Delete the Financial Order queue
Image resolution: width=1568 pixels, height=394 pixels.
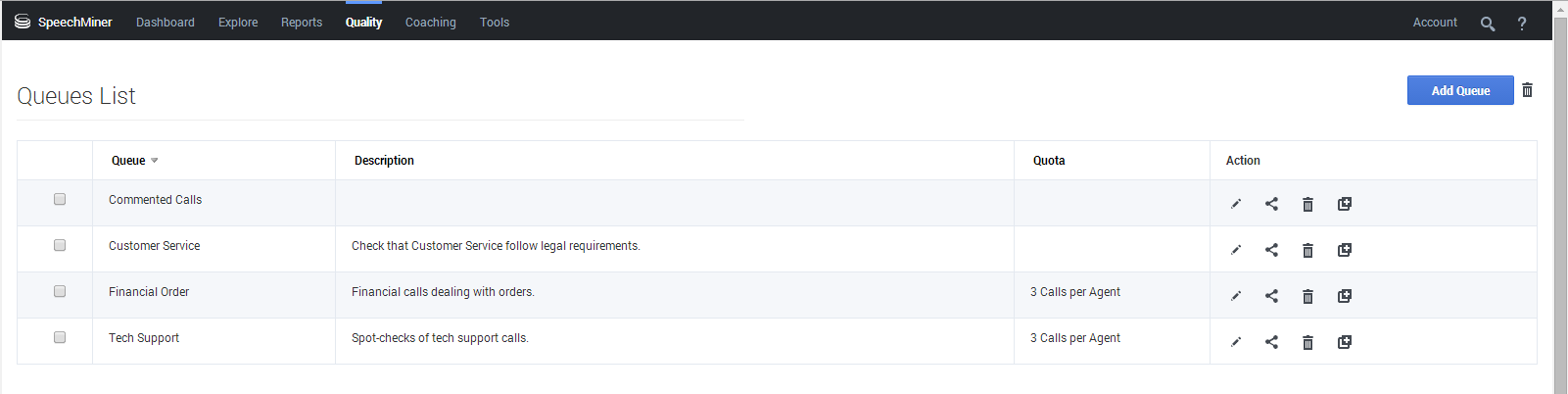pos(1307,296)
